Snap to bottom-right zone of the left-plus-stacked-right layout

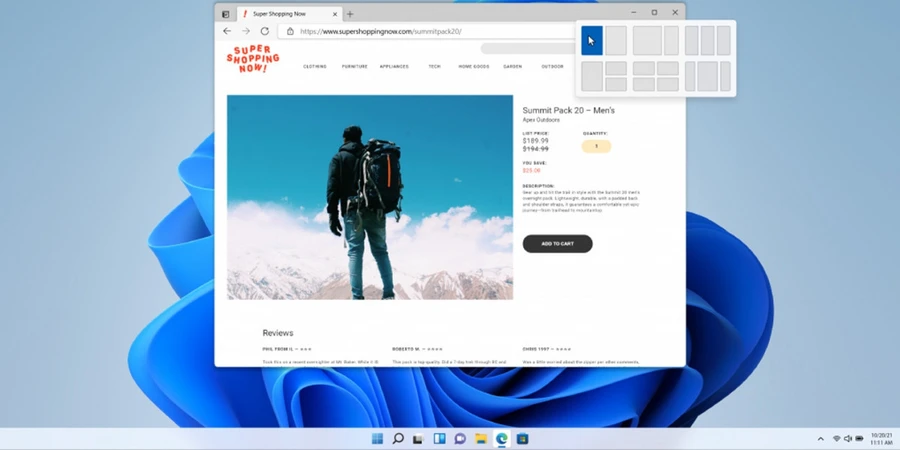pos(616,84)
